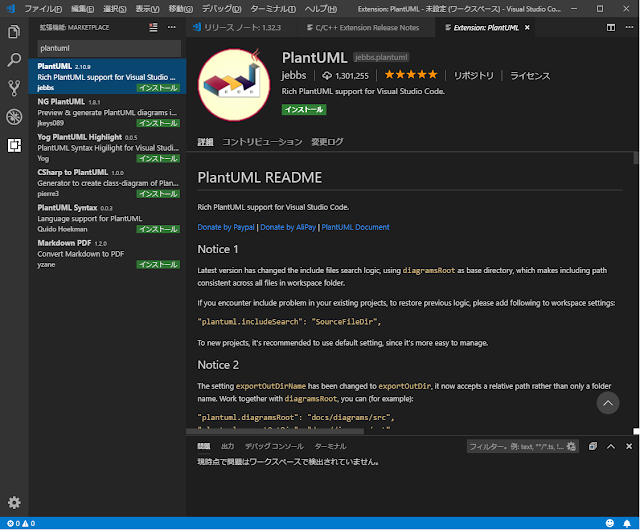This screenshot has width=640, height=530.
Task: Split the editor to the right
Action: 611,27
